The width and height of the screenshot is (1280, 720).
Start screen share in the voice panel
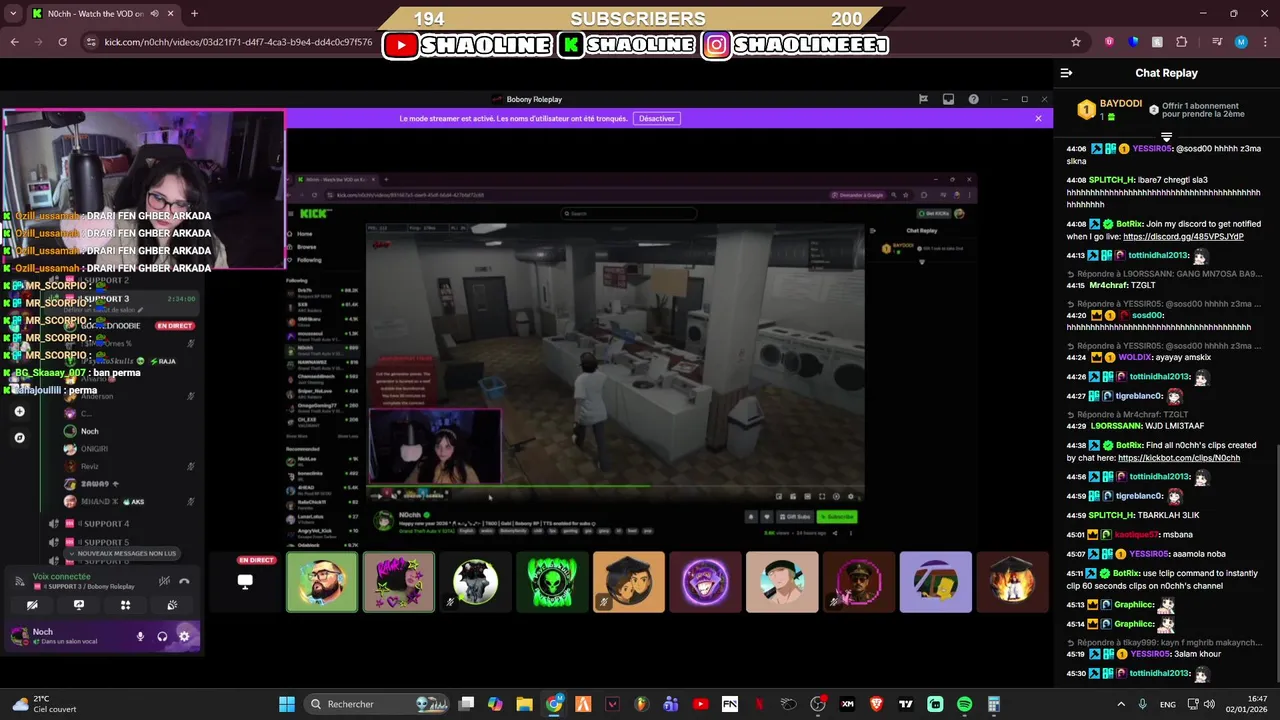tap(79, 605)
